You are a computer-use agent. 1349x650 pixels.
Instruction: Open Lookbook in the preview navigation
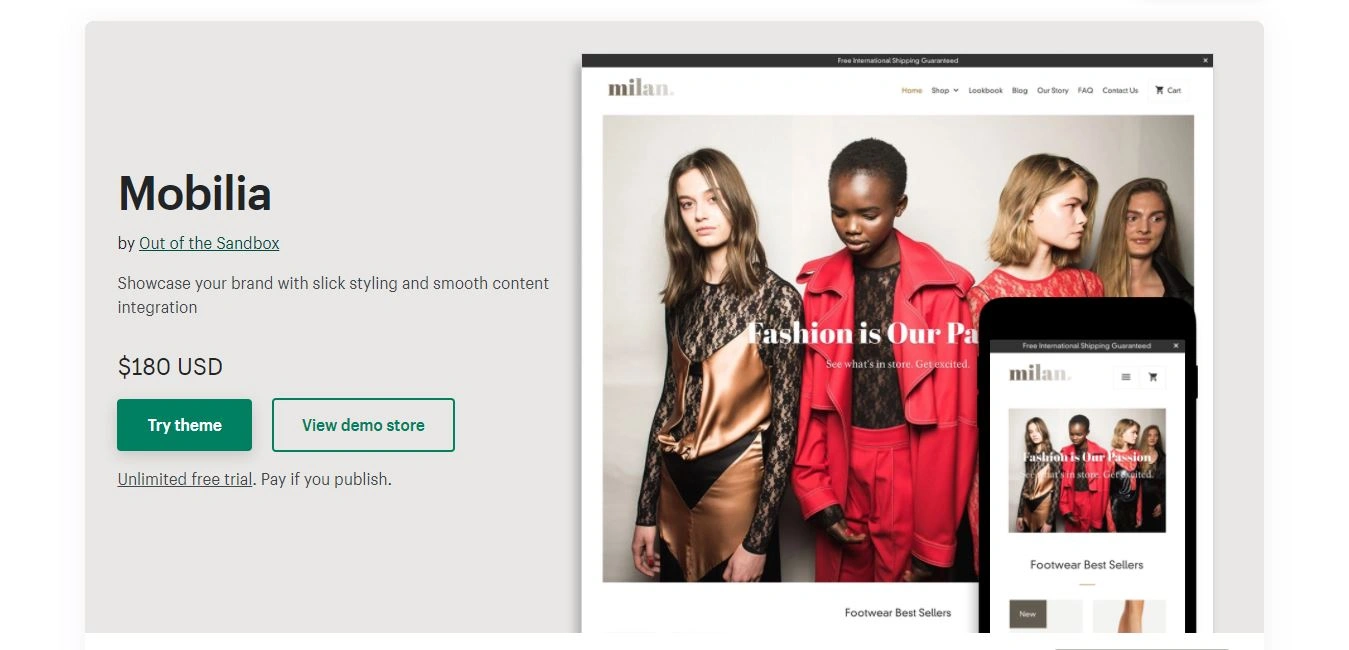coord(985,90)
